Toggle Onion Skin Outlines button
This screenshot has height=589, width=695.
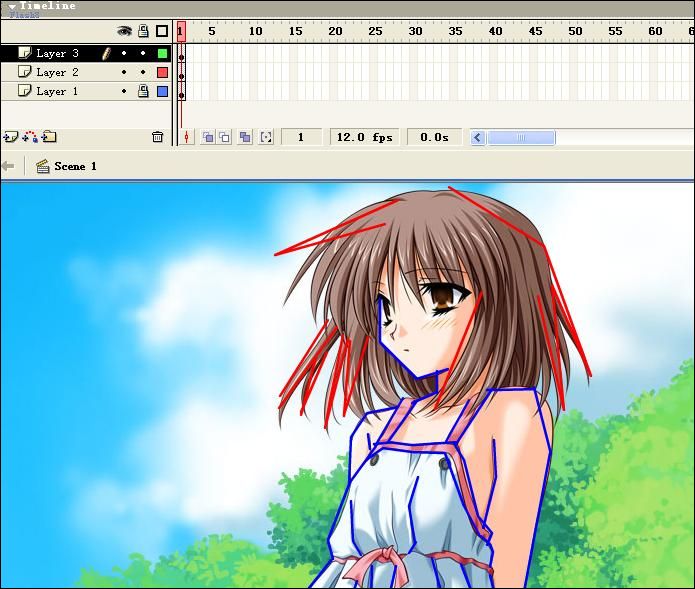(225, 137)
